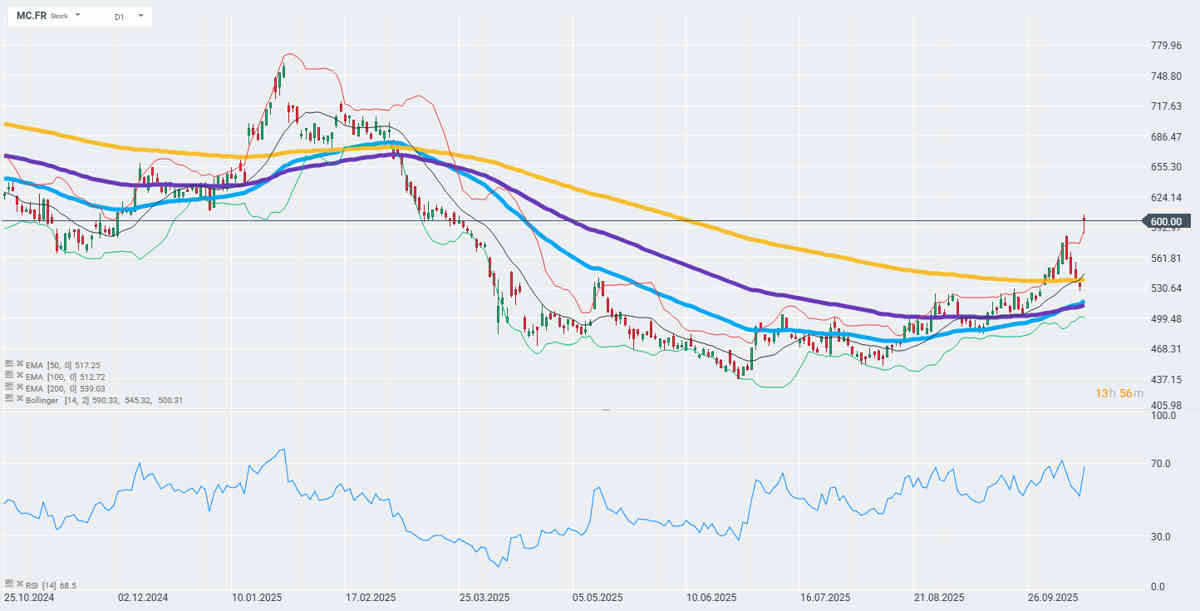The image size is (1200, 611).
Task: Open settings icon for Bollinger indicator
Action: [x=8, y=399]
